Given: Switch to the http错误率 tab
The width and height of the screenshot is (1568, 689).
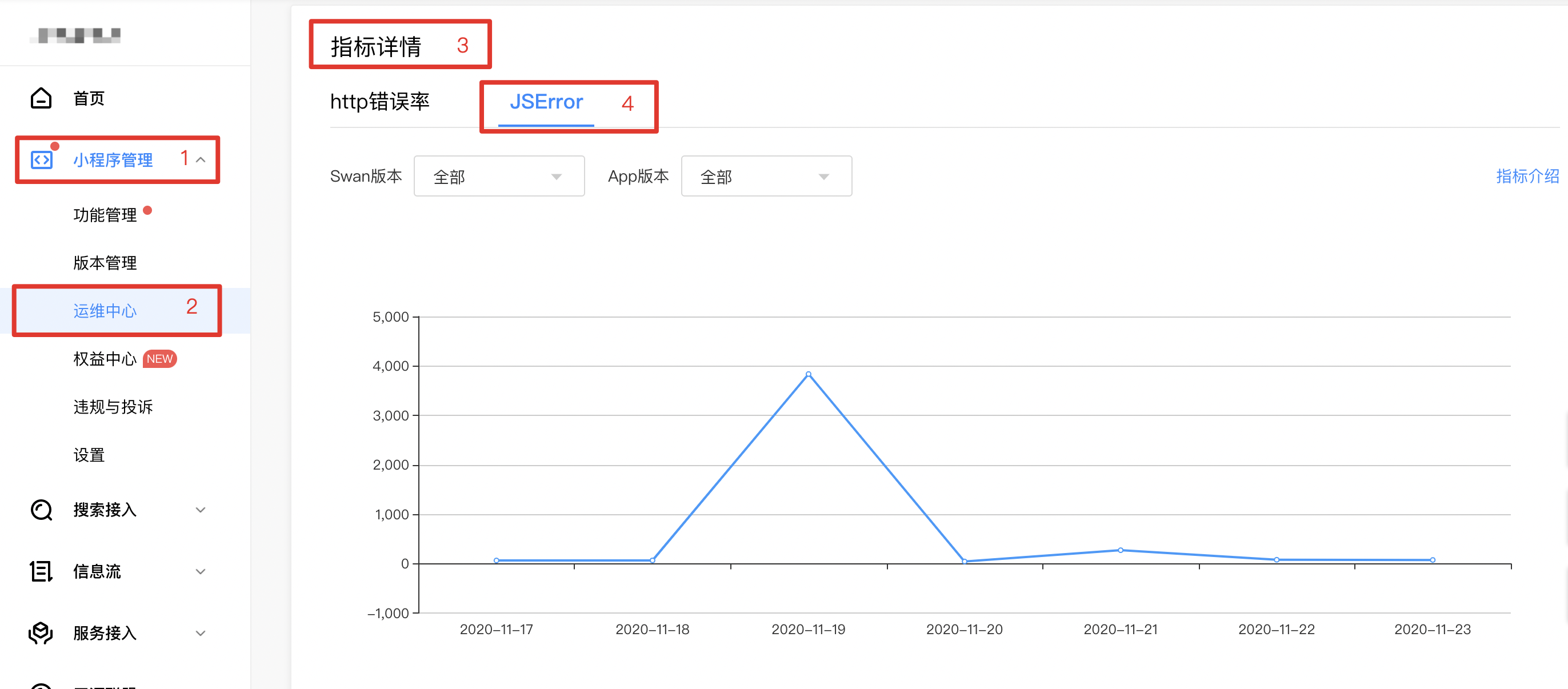Looking at the screenshot, I should coord(379,102).
